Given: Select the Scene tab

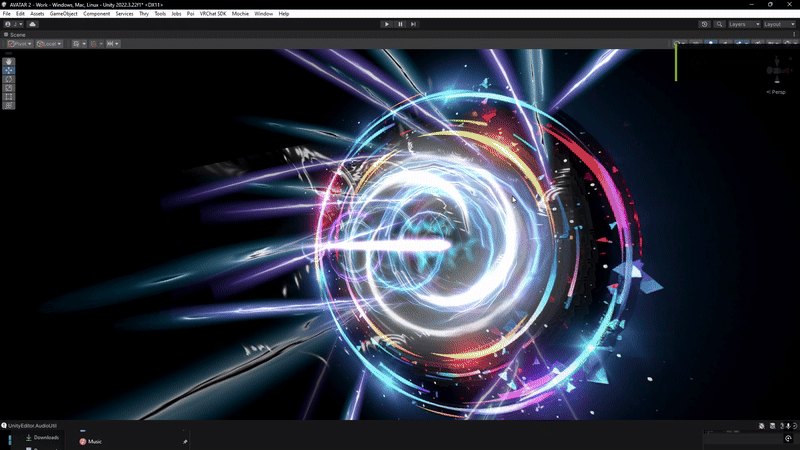Looking at the screenshot, I should coord(14,35).
